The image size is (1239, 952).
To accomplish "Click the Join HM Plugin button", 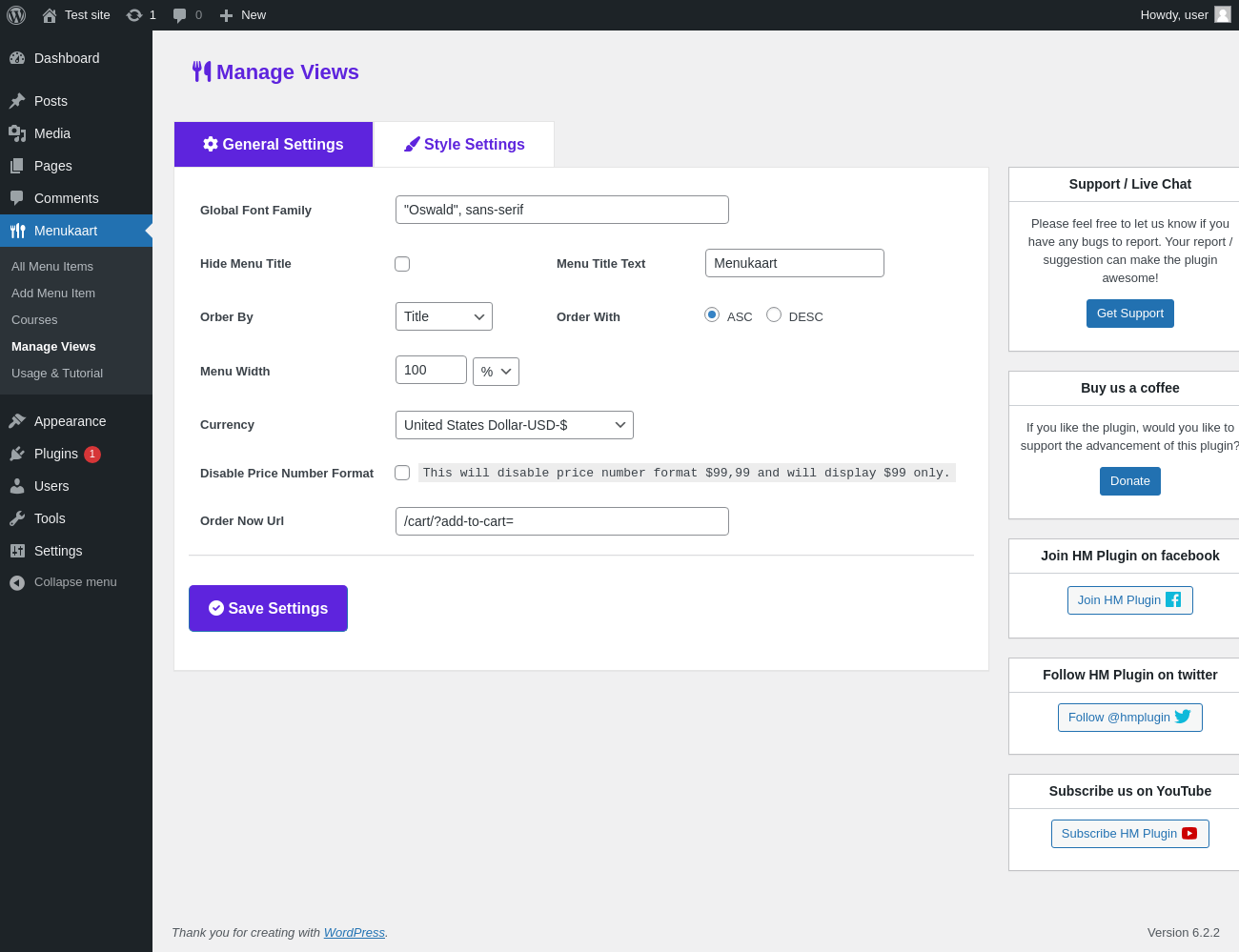I will point(1130,600).
